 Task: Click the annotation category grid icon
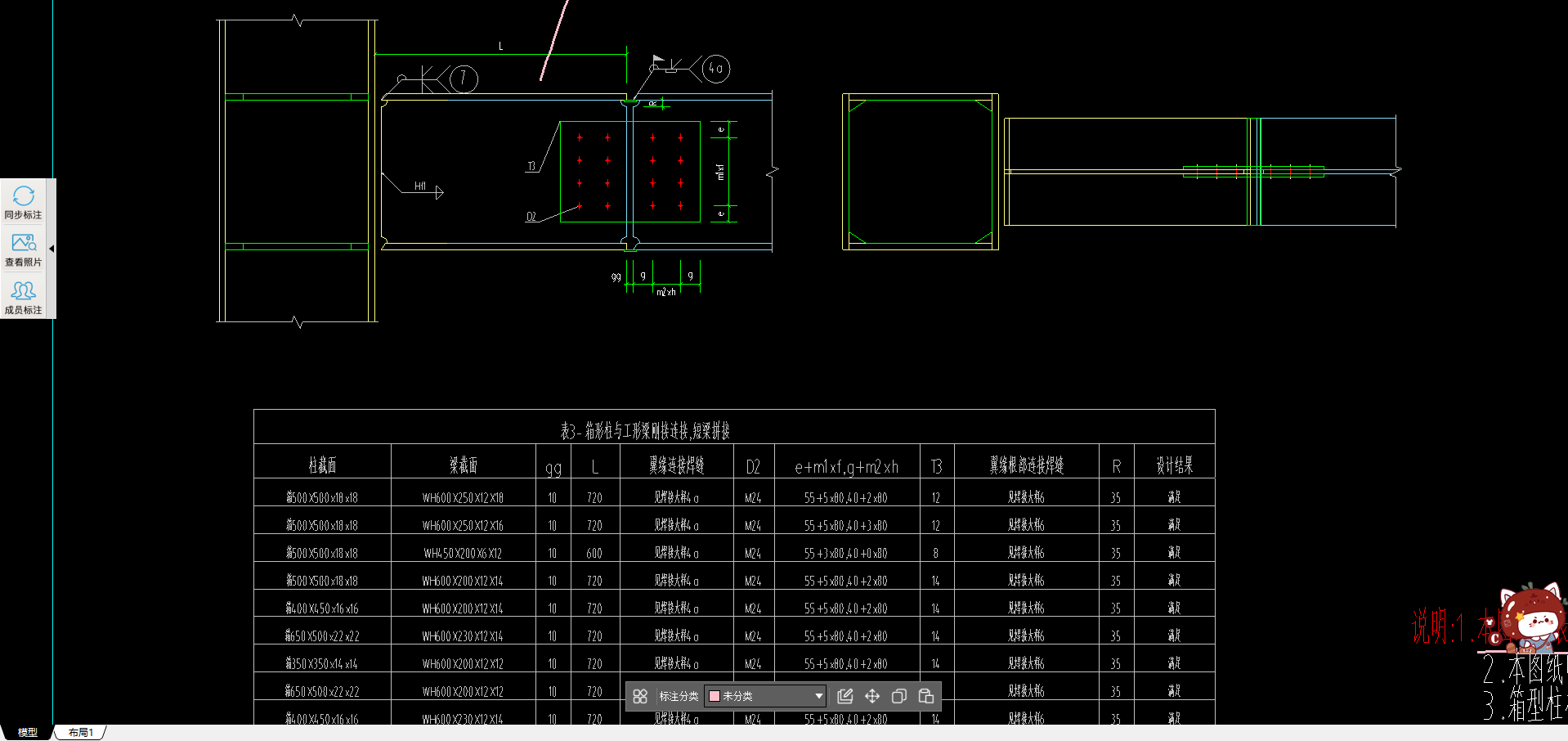[640, 696]
